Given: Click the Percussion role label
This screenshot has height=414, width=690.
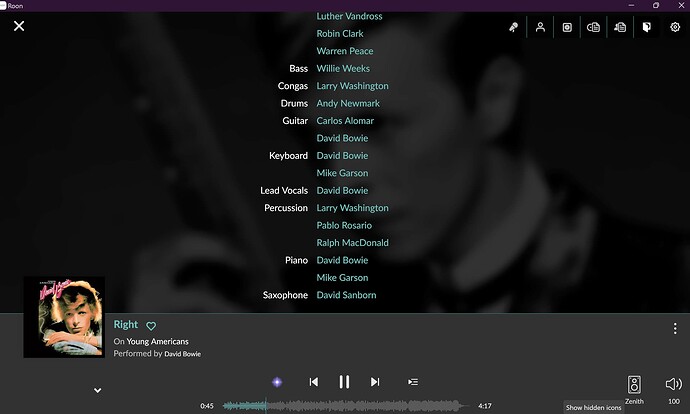Looking at the screenshot, I should click(x=286, y=208).
